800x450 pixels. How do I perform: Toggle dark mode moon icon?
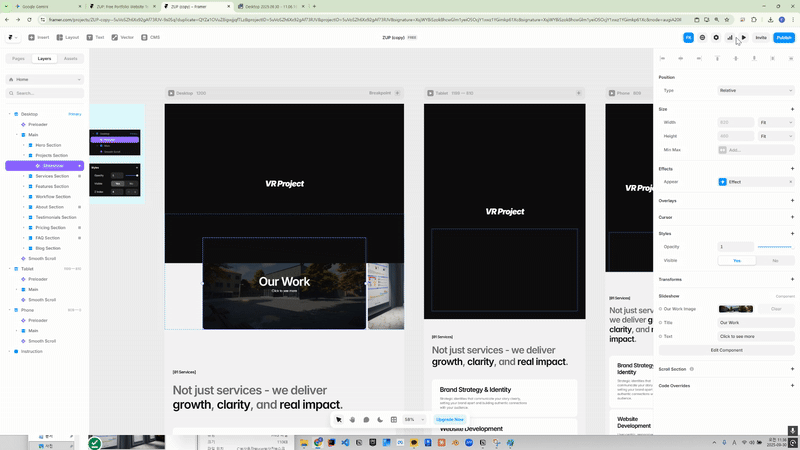380,420
